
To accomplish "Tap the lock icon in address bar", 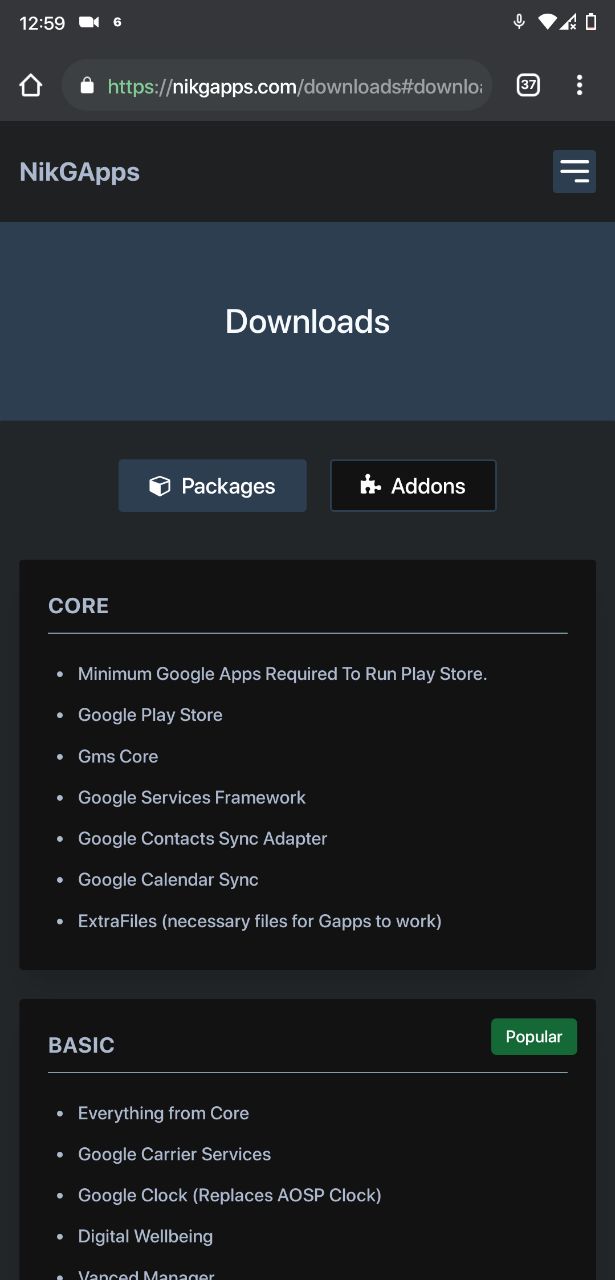I will point(87,86).
